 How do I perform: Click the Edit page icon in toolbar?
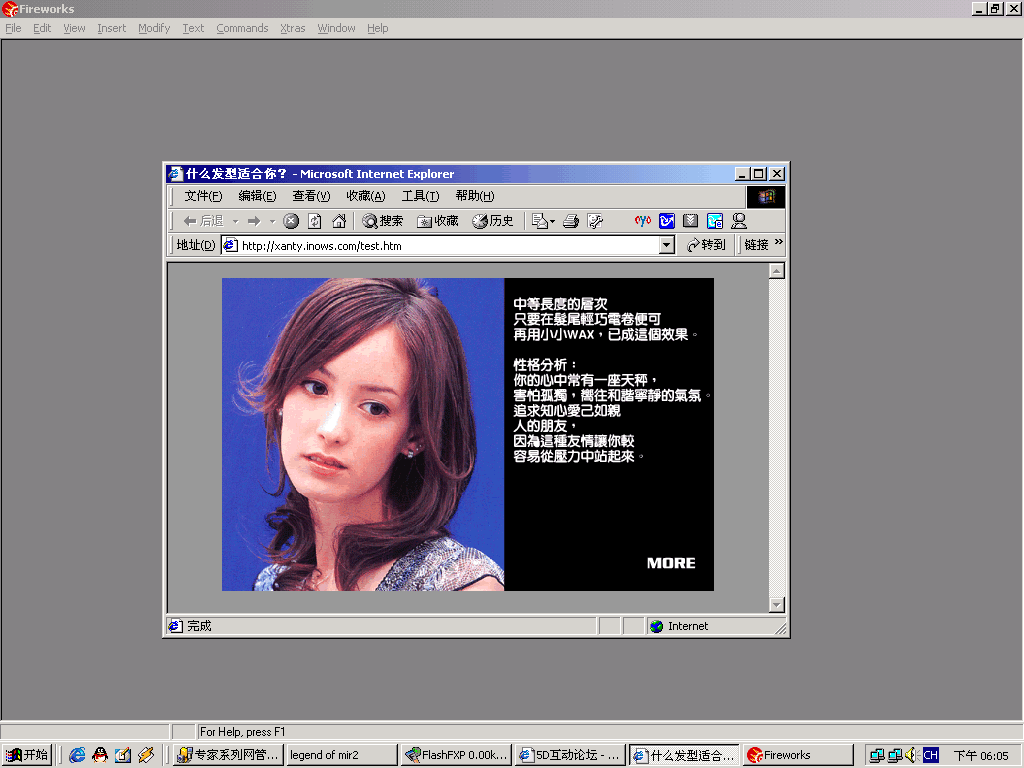[595, 221]
